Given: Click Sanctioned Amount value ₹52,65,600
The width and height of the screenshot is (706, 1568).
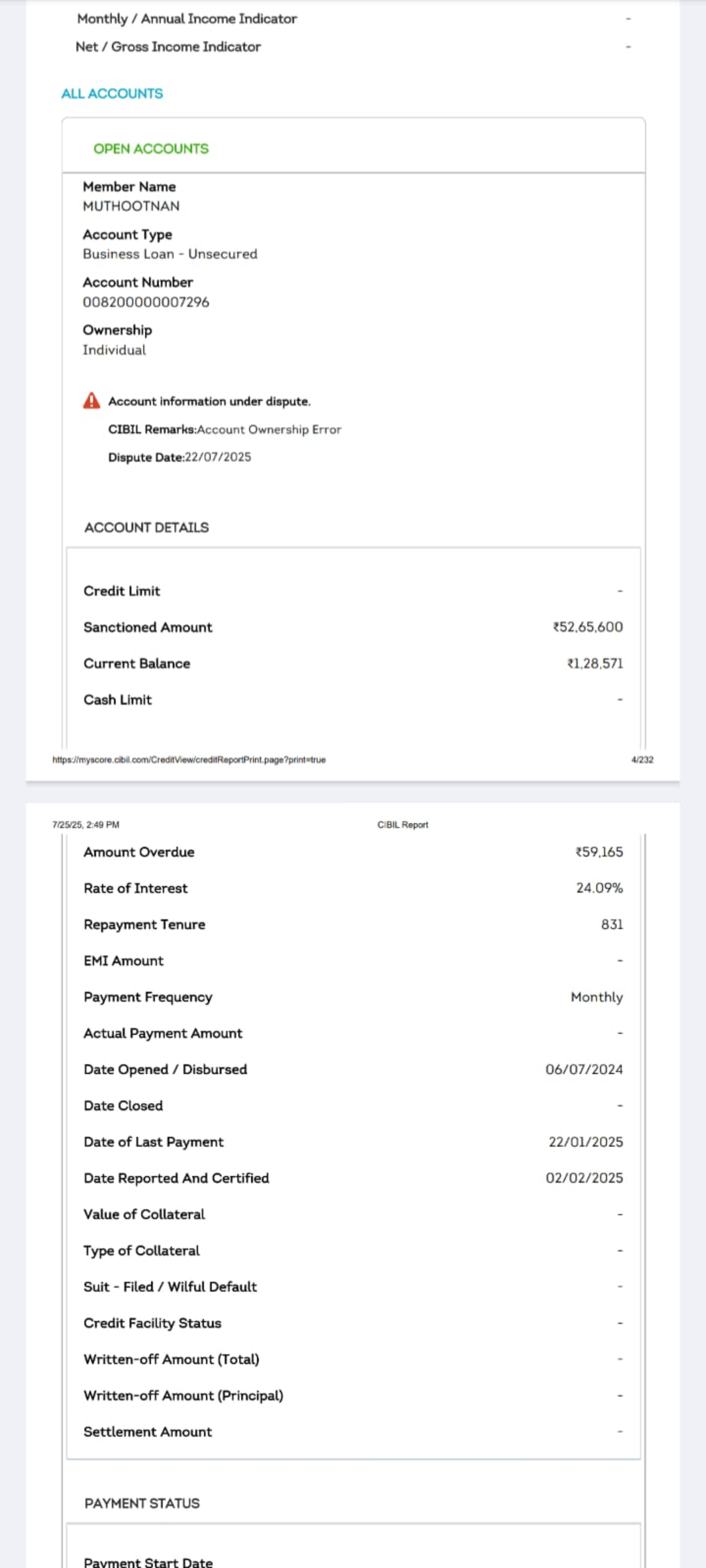Looking at the screenshot, I should [588, 627].
